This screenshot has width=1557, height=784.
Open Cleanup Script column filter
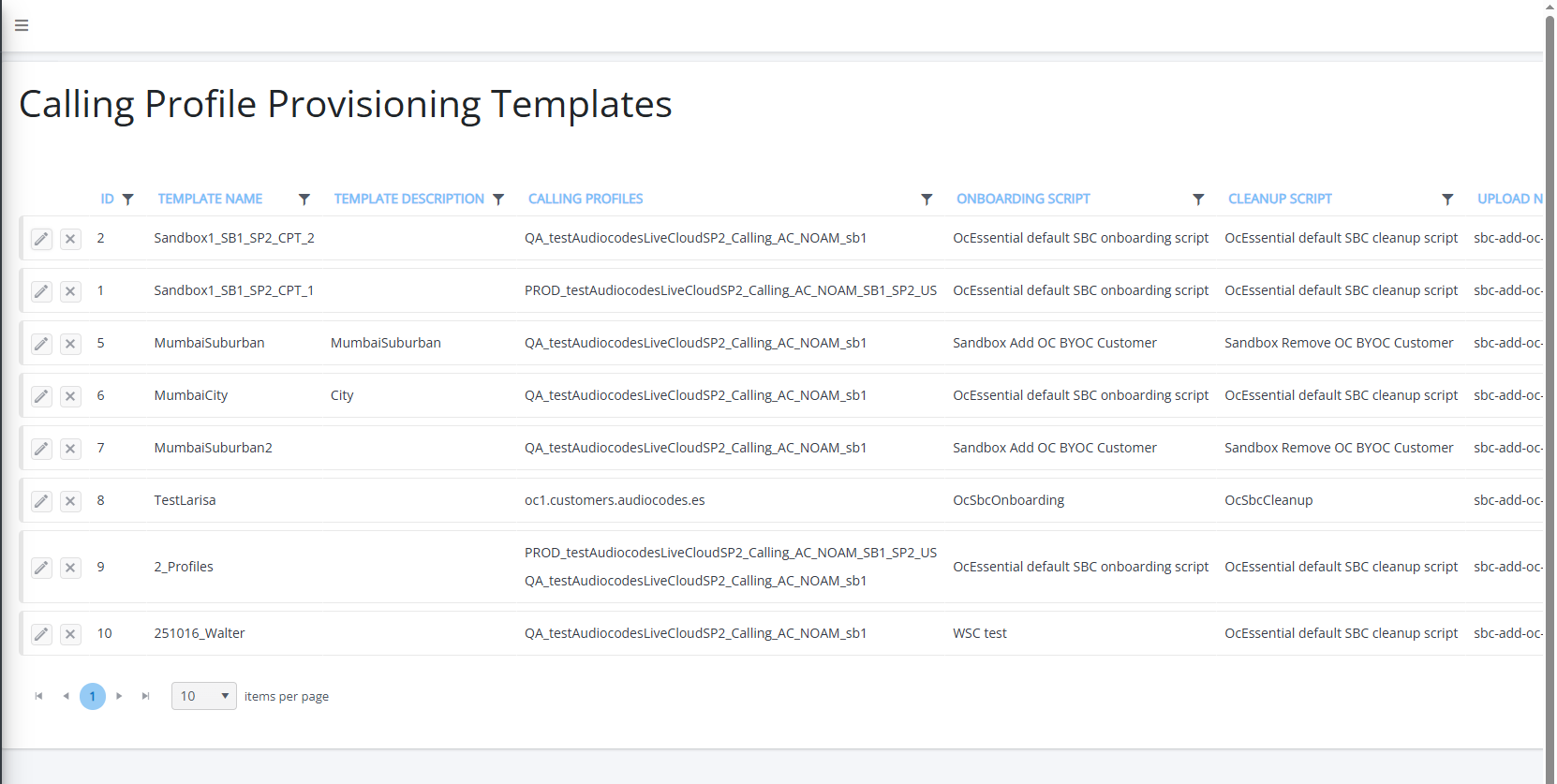coord(1447,200)
